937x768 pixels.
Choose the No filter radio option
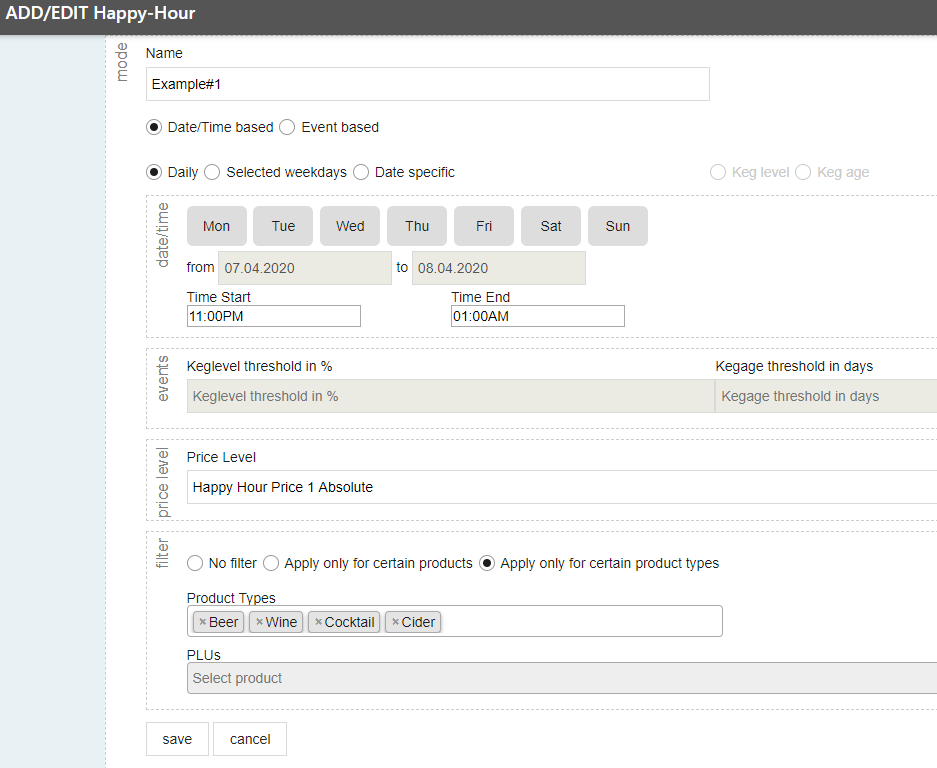pos(195,563)
